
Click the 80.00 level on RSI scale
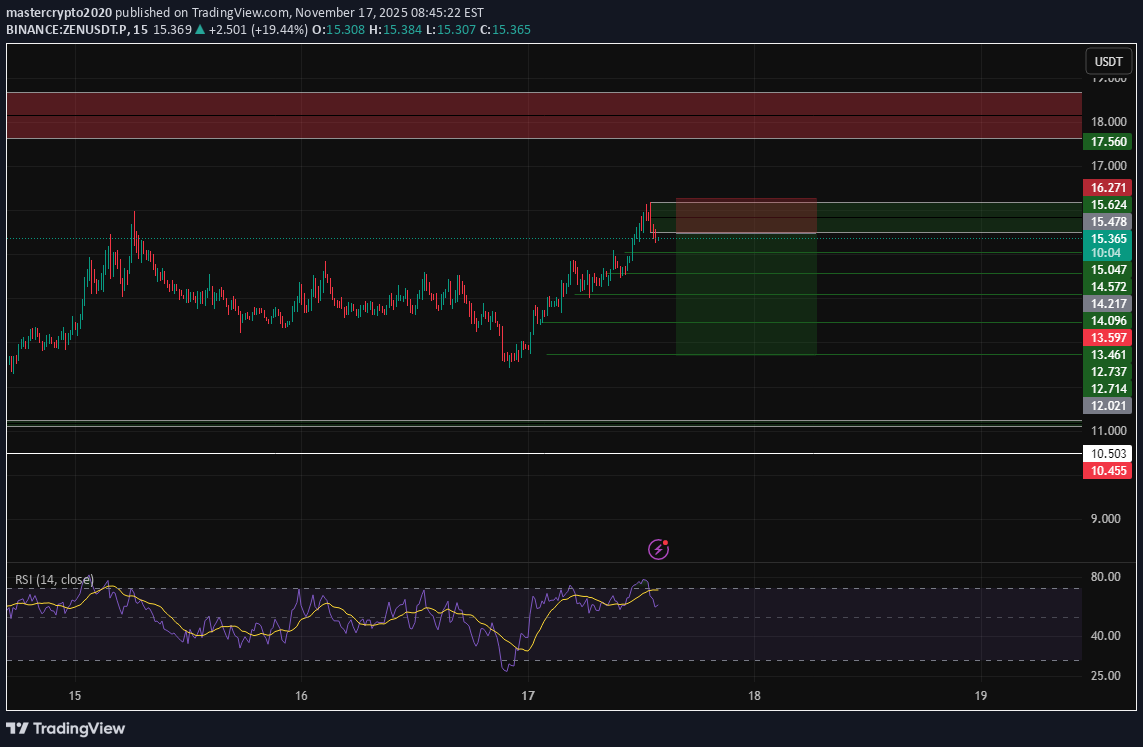pos(1108,577)
